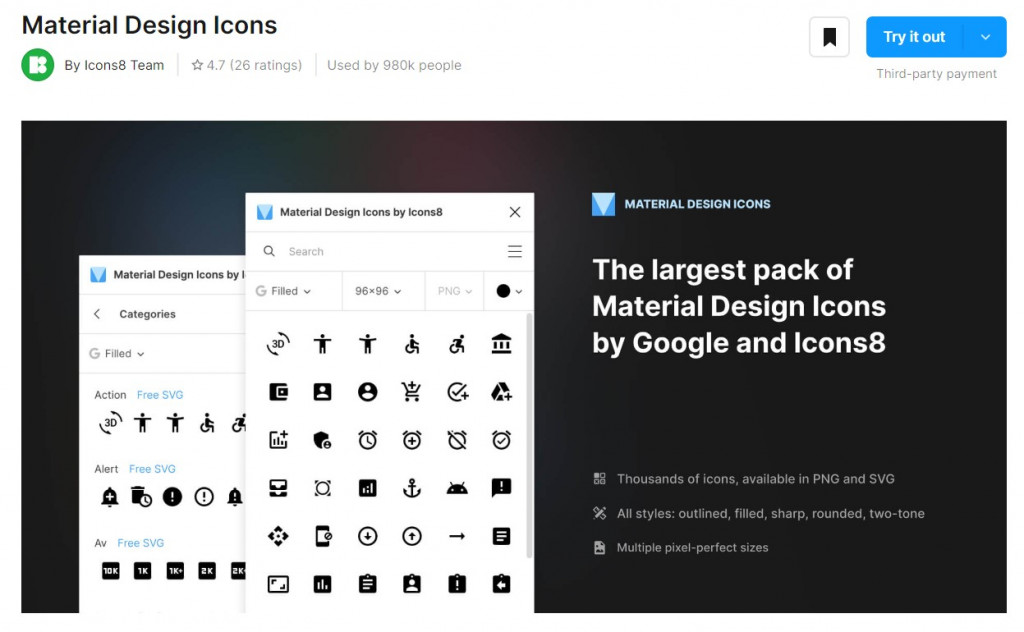Image resolution: width=1024 pixels, height=632 pixels.
Task: Click the 'Used by 980k people' text
Action: 394,65
